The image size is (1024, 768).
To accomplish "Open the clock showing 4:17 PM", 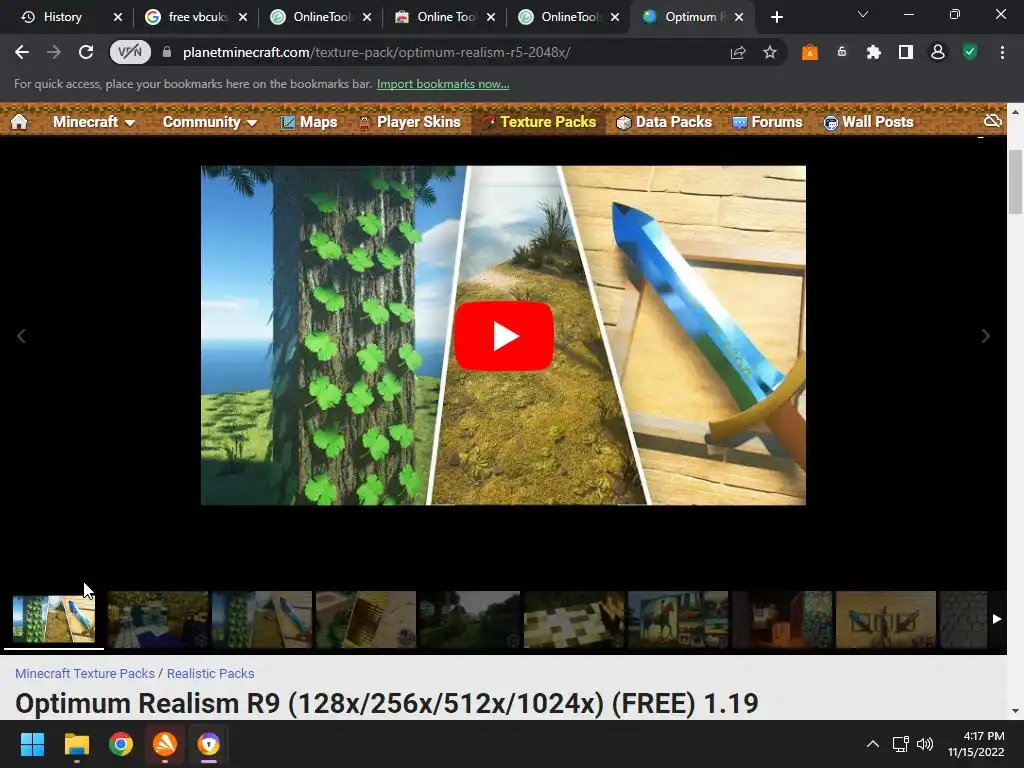I will 976,744.
